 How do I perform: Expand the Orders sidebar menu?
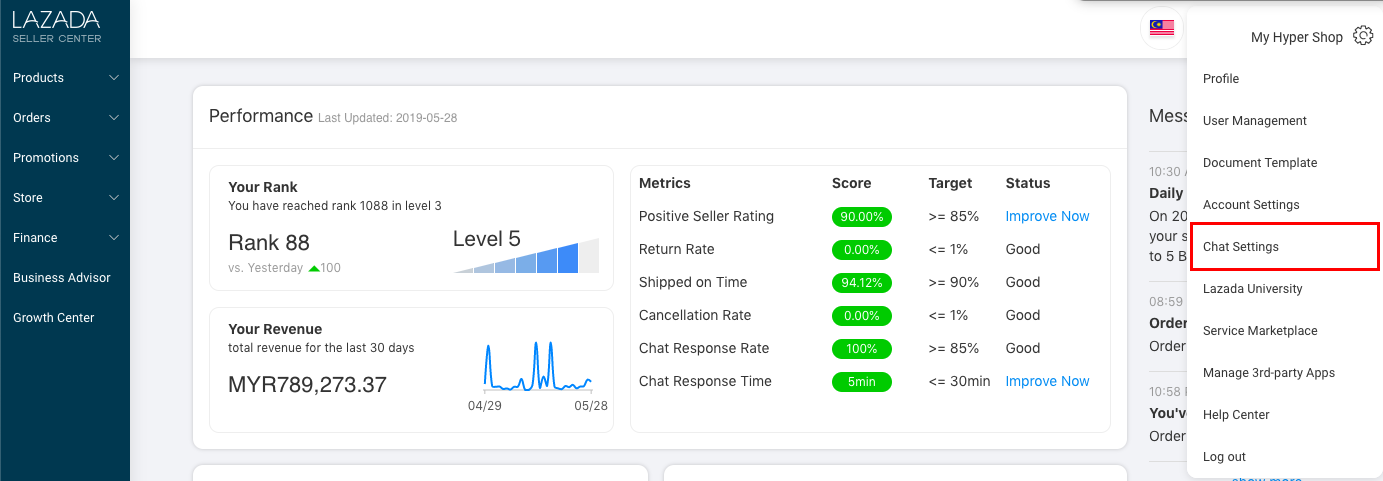(x=65, y=118)
